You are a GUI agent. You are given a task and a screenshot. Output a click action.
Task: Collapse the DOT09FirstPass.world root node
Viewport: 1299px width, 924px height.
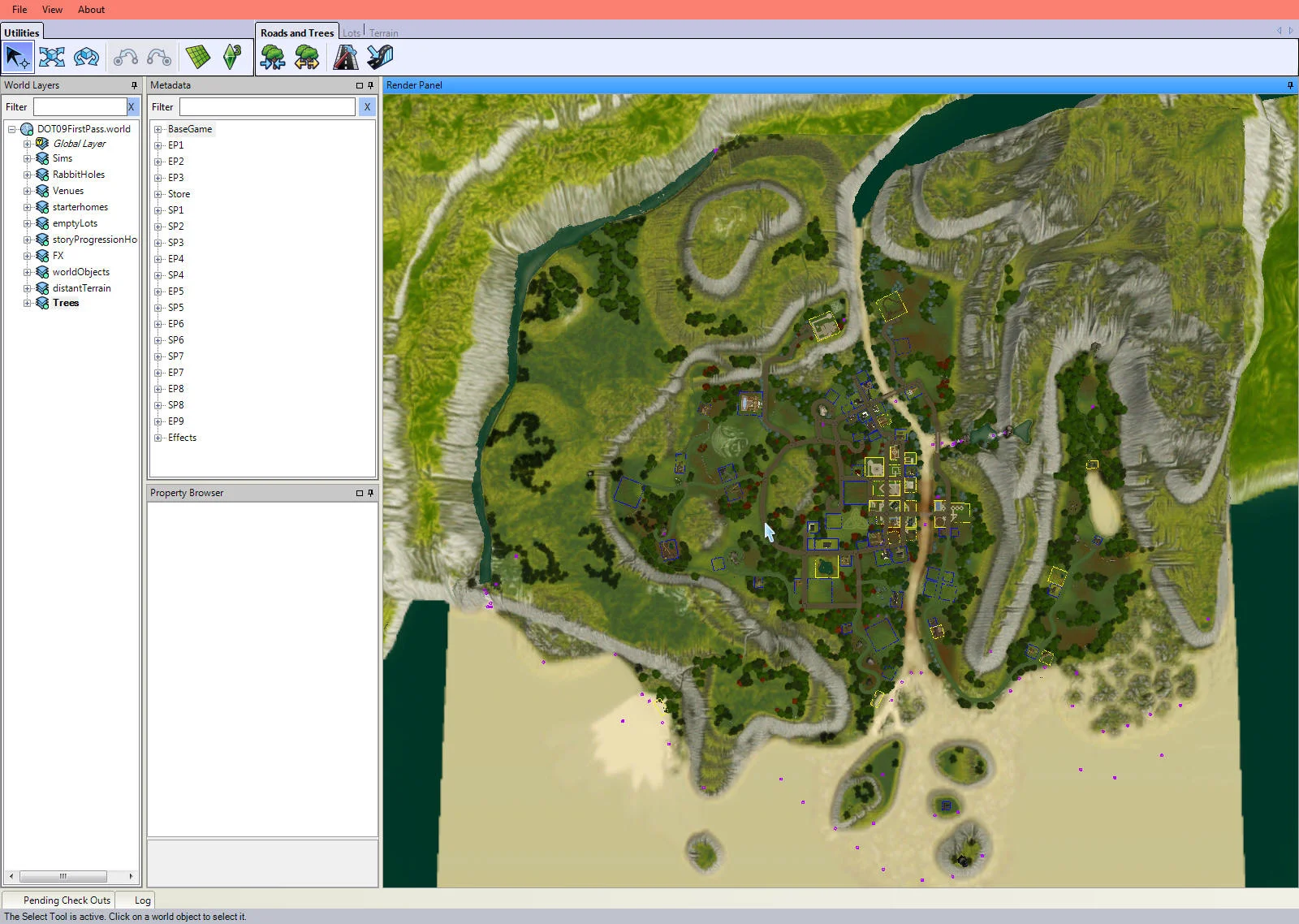12,129
